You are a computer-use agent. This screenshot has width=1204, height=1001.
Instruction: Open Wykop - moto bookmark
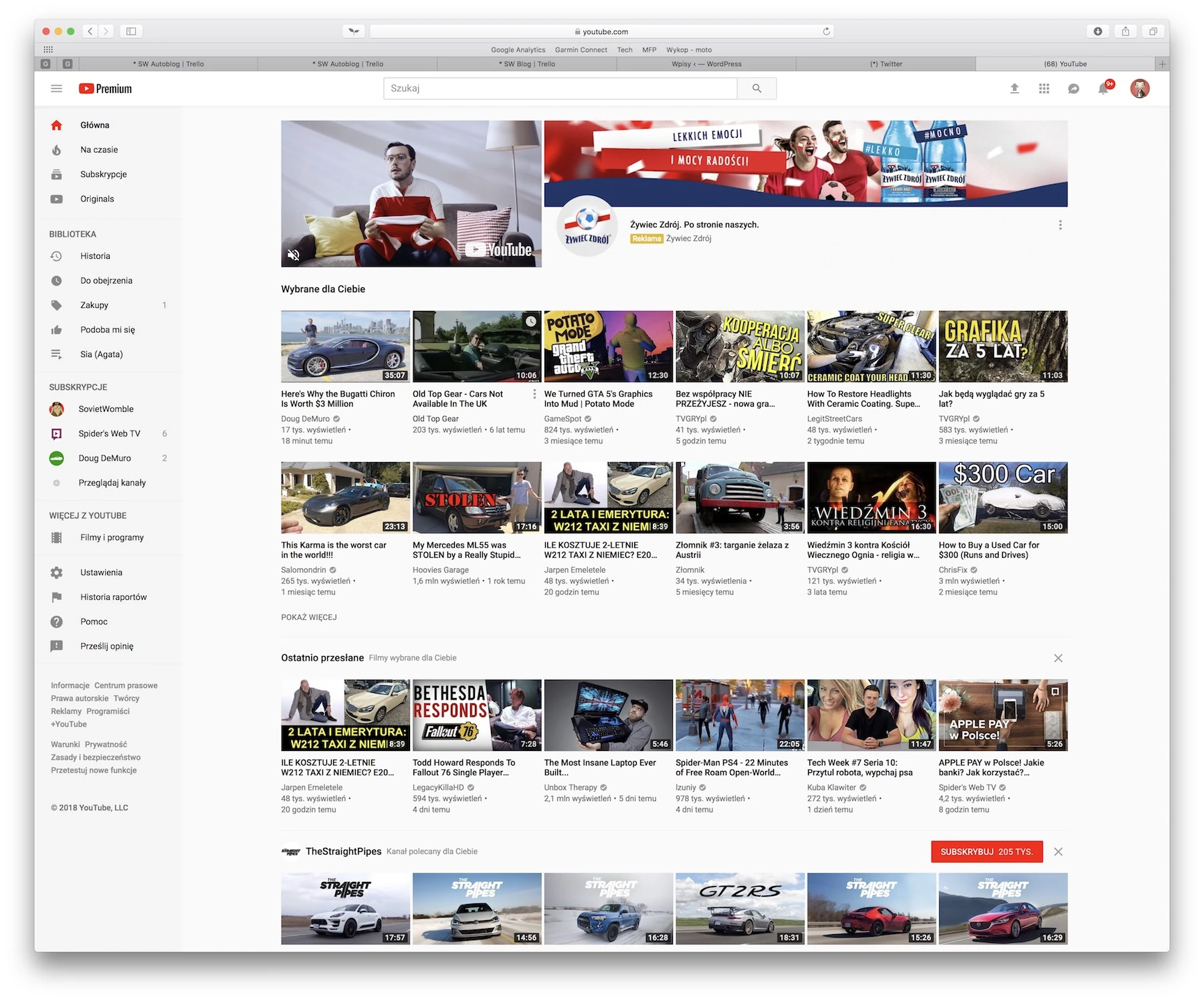(689, 50)
